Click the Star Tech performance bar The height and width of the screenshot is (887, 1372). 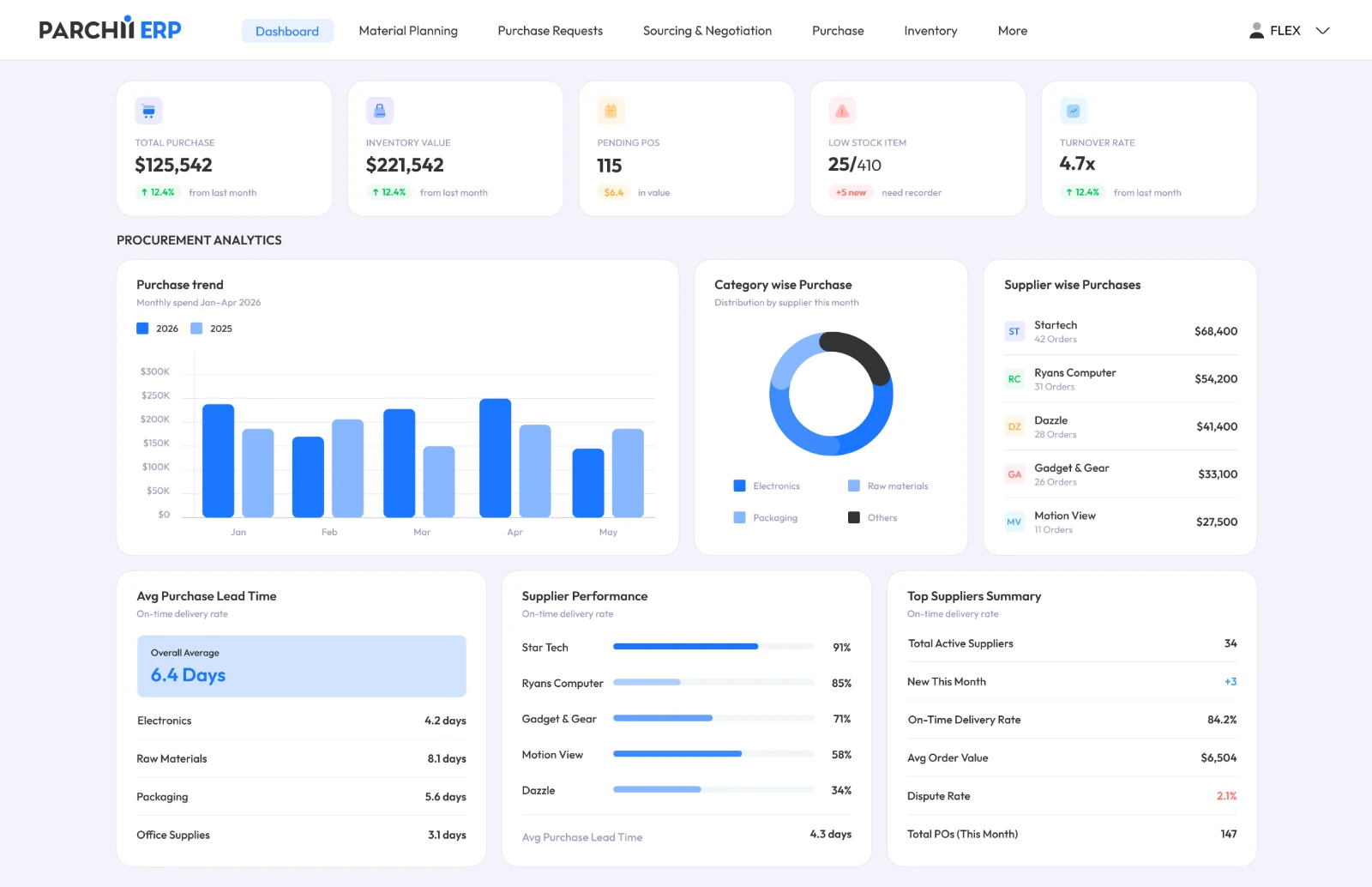[713, 647]
